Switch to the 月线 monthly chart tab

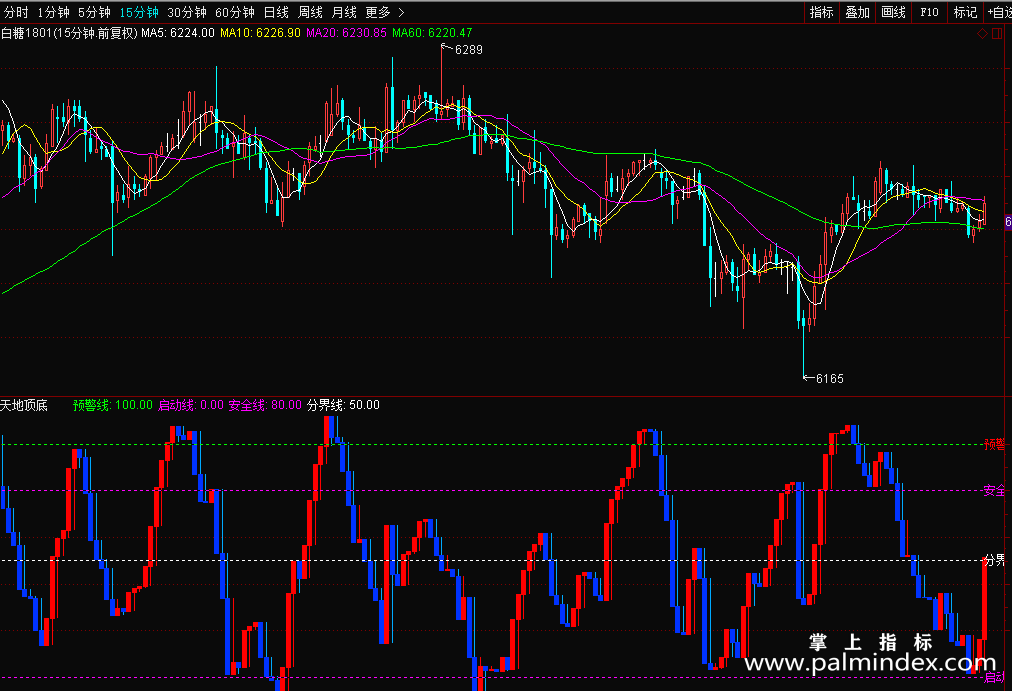click(x=344, y=12)
